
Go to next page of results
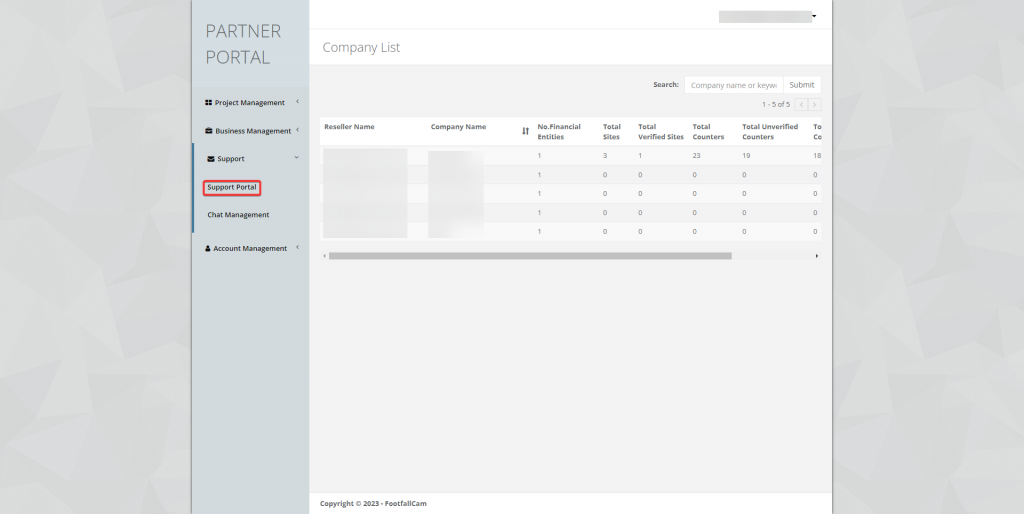[x=814, y=104]
